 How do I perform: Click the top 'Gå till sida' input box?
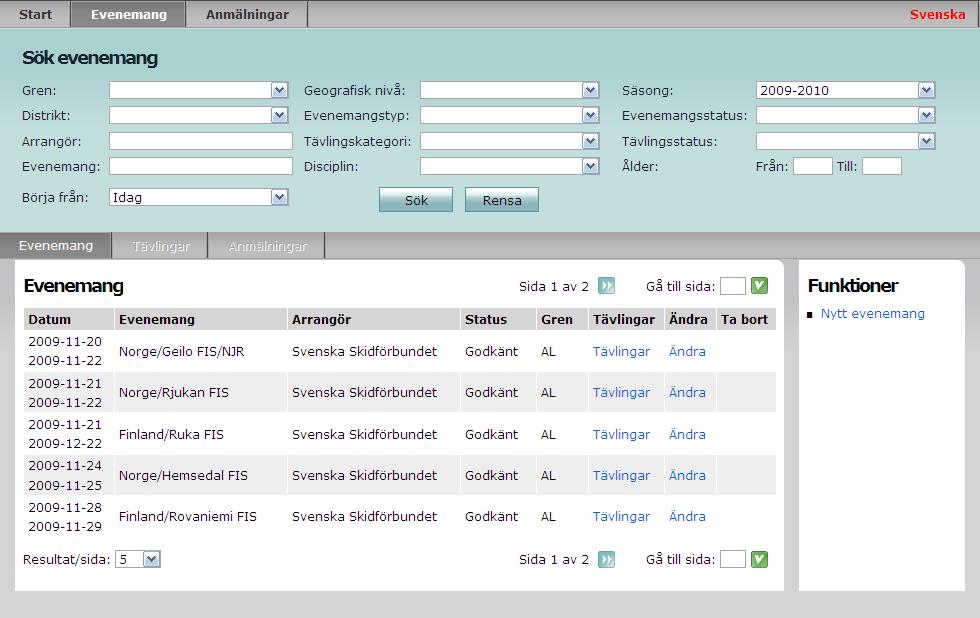(x=732, y=286)
